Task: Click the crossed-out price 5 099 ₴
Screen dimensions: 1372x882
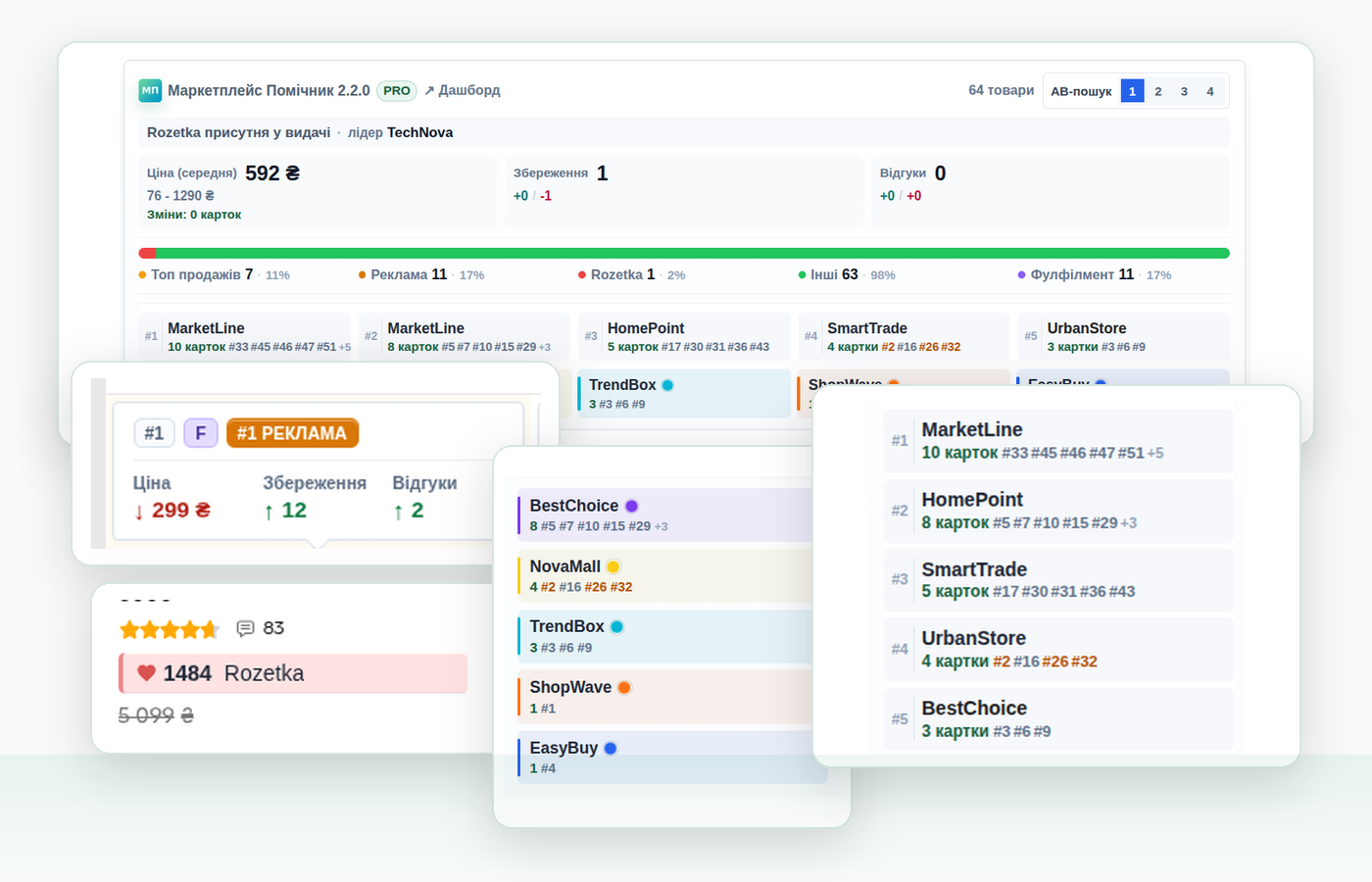Action: 156,715
